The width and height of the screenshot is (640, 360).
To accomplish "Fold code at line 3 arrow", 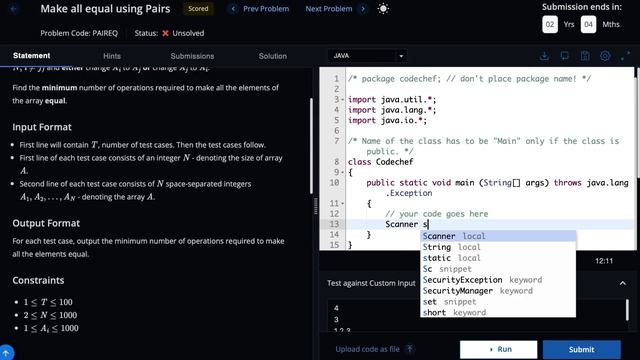I will [342, 100].
